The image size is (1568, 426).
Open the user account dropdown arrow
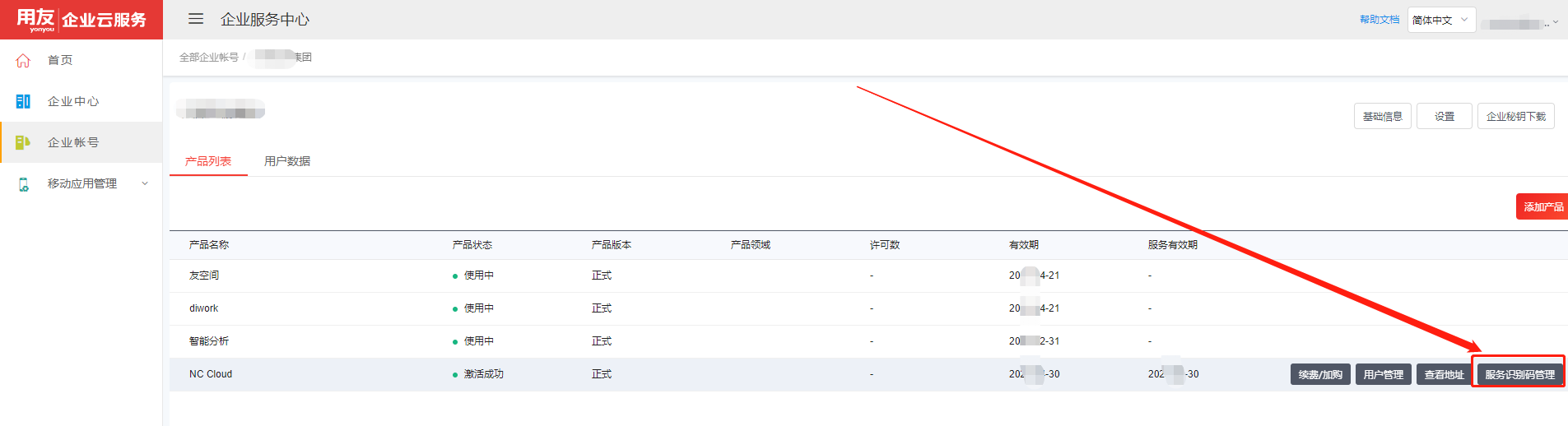pyautogui.click(x=1556, y=22)
